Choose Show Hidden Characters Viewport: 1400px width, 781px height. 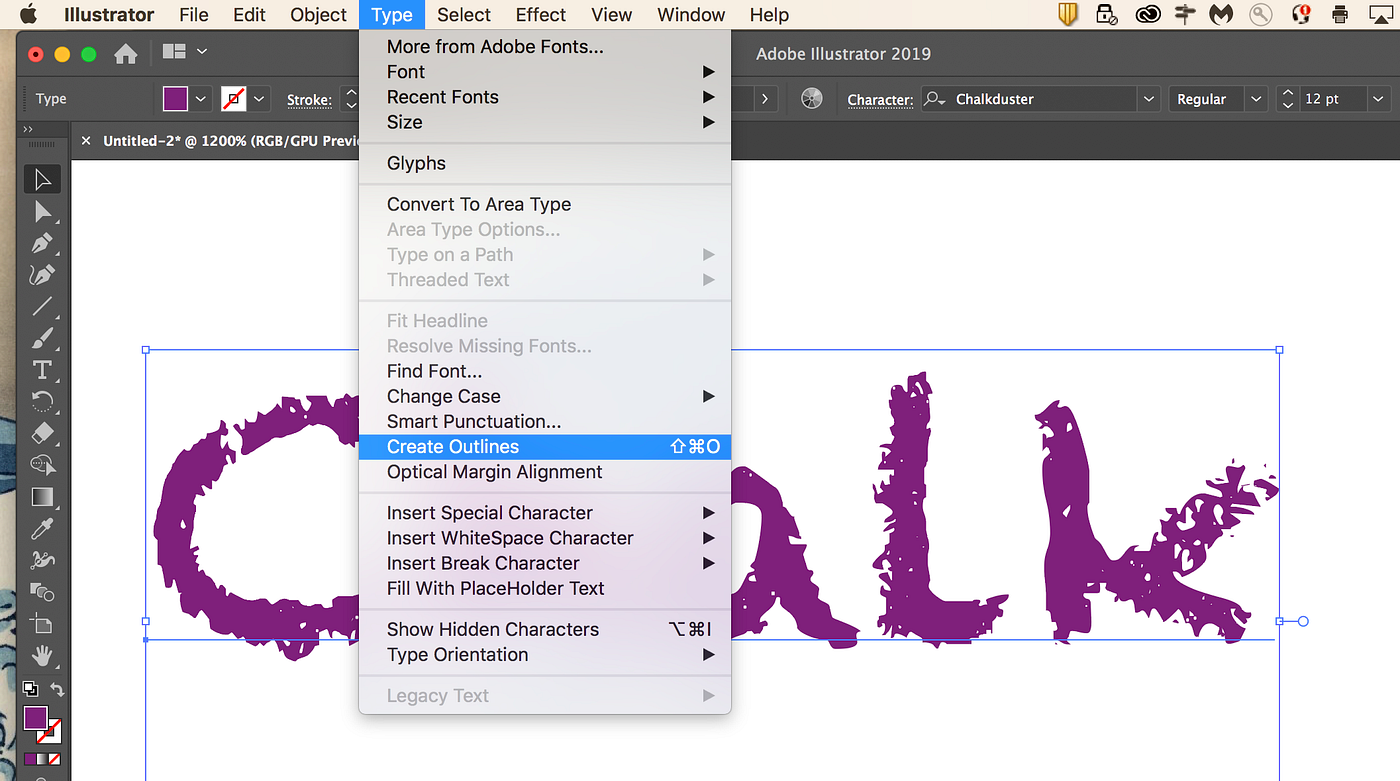(545, 629)
